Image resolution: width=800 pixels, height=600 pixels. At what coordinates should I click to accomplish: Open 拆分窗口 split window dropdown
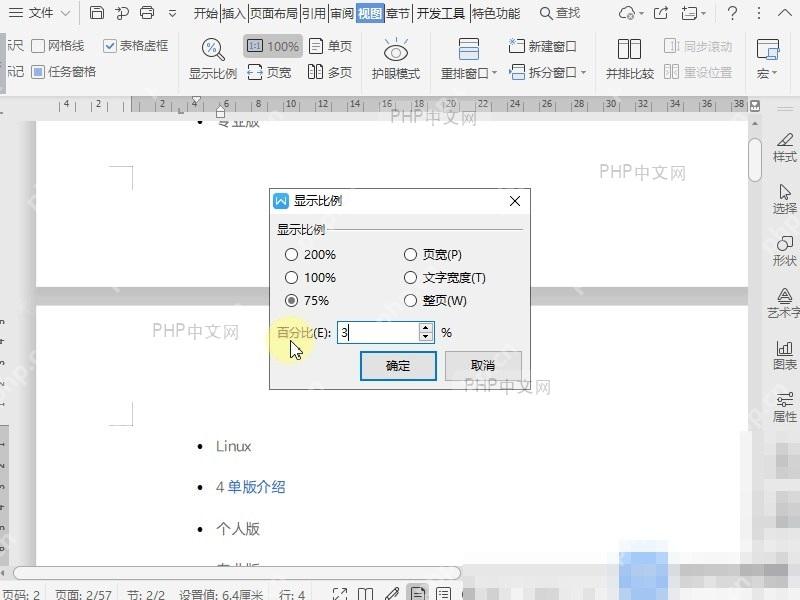coord(547,72)
